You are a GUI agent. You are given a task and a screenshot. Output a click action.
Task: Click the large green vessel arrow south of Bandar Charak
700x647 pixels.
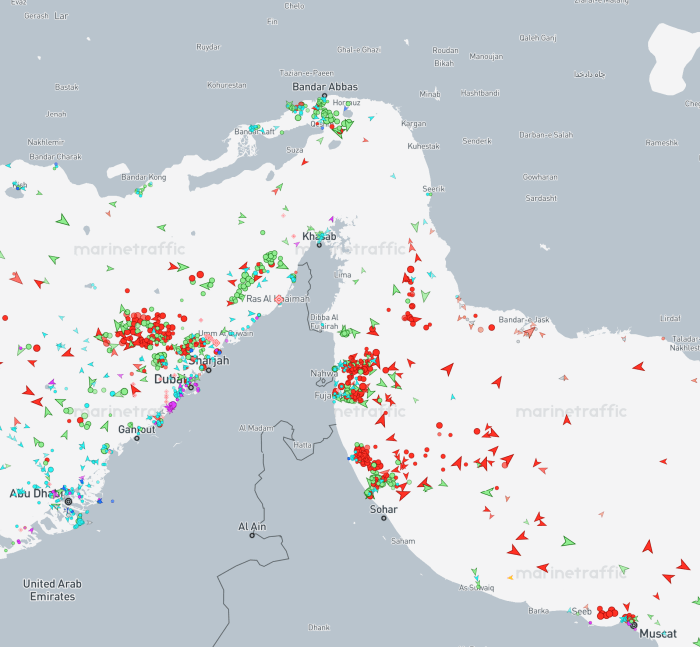pos(63,219)
